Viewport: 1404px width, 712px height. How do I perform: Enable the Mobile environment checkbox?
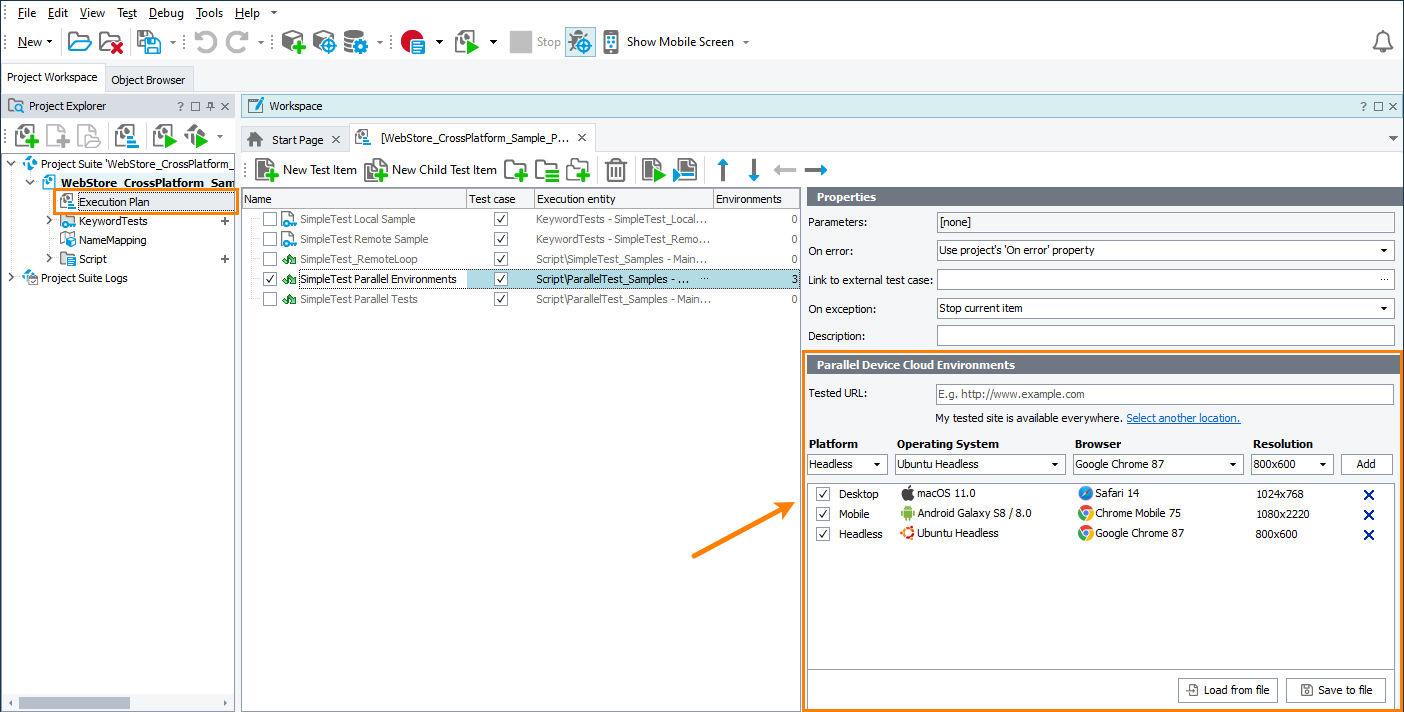click(822, 514)
